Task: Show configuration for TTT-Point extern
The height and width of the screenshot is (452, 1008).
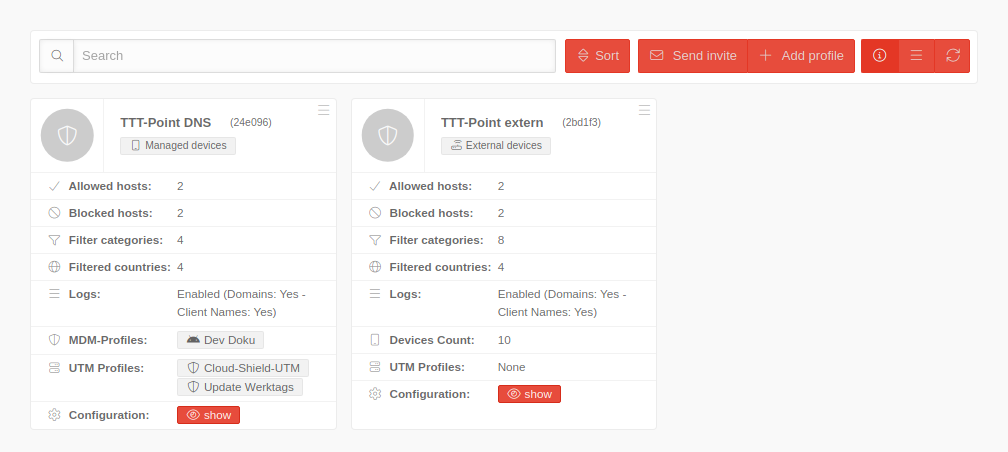Action: 529,394
